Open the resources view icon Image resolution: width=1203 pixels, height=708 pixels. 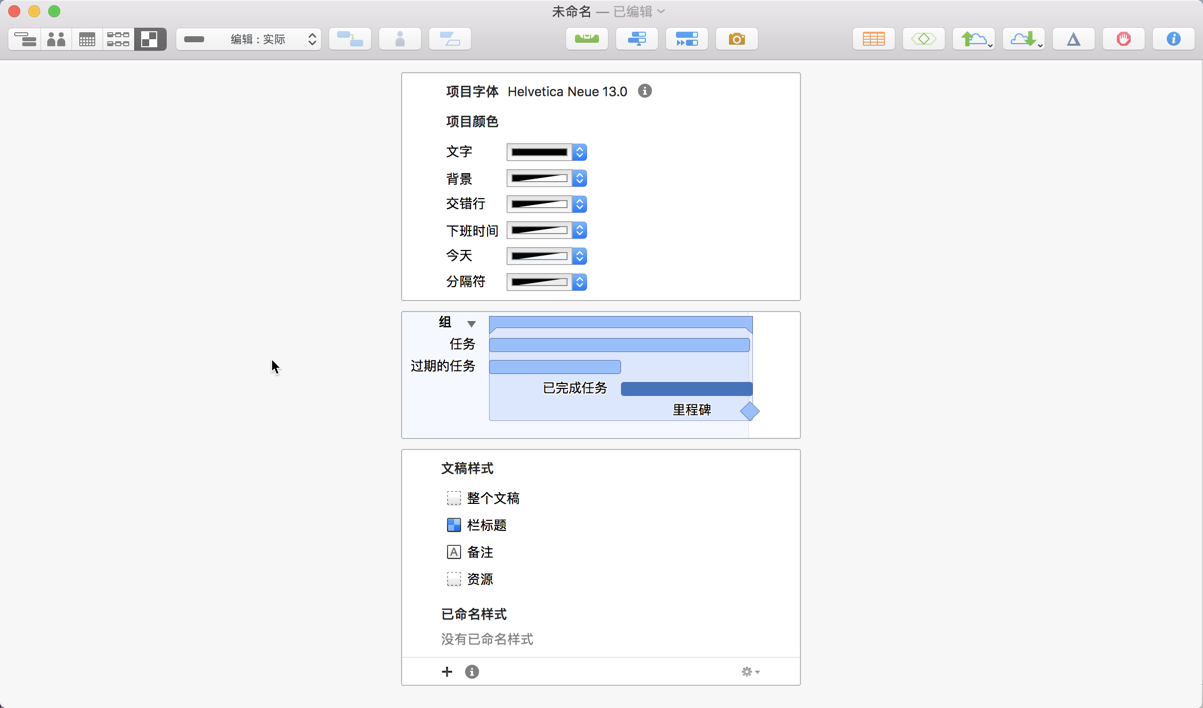[x=56, y=38]
